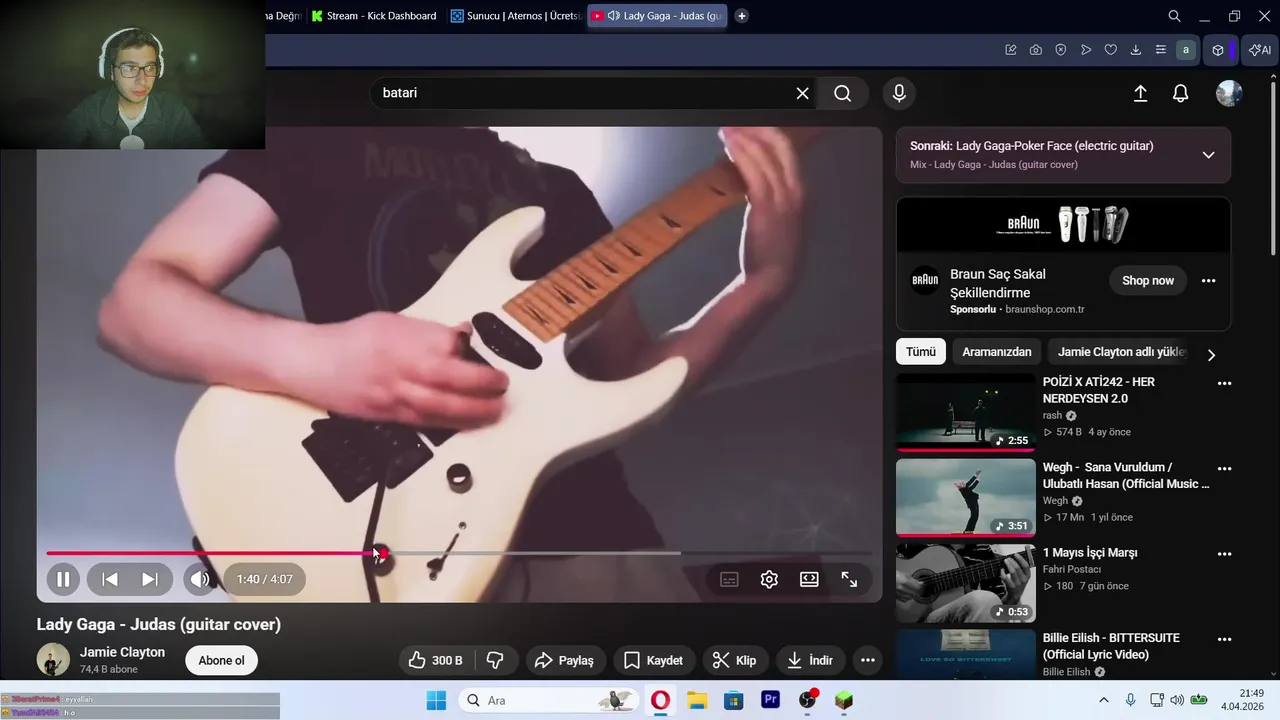Click the browser send/flow arrow icon
Screen dimensions: 1280x720
(x=1086, y=50)
